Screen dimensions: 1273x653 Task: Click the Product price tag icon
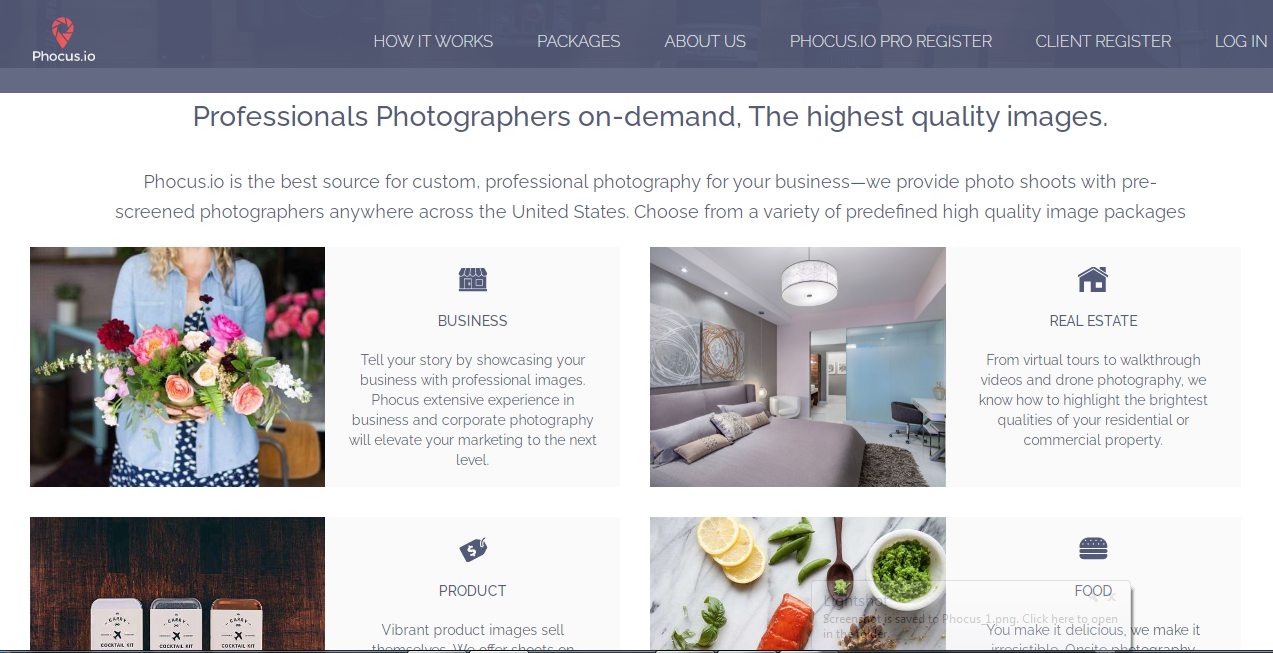(473, 549)
